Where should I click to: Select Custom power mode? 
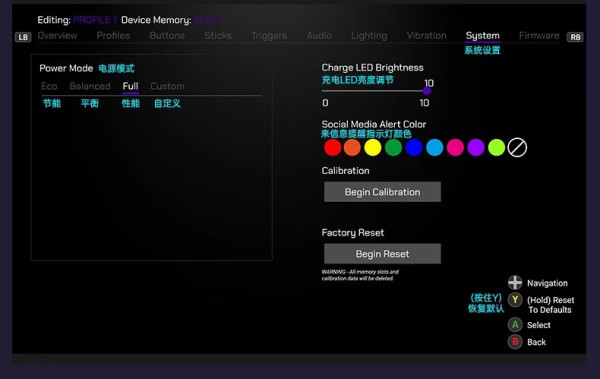coord(167,86)
